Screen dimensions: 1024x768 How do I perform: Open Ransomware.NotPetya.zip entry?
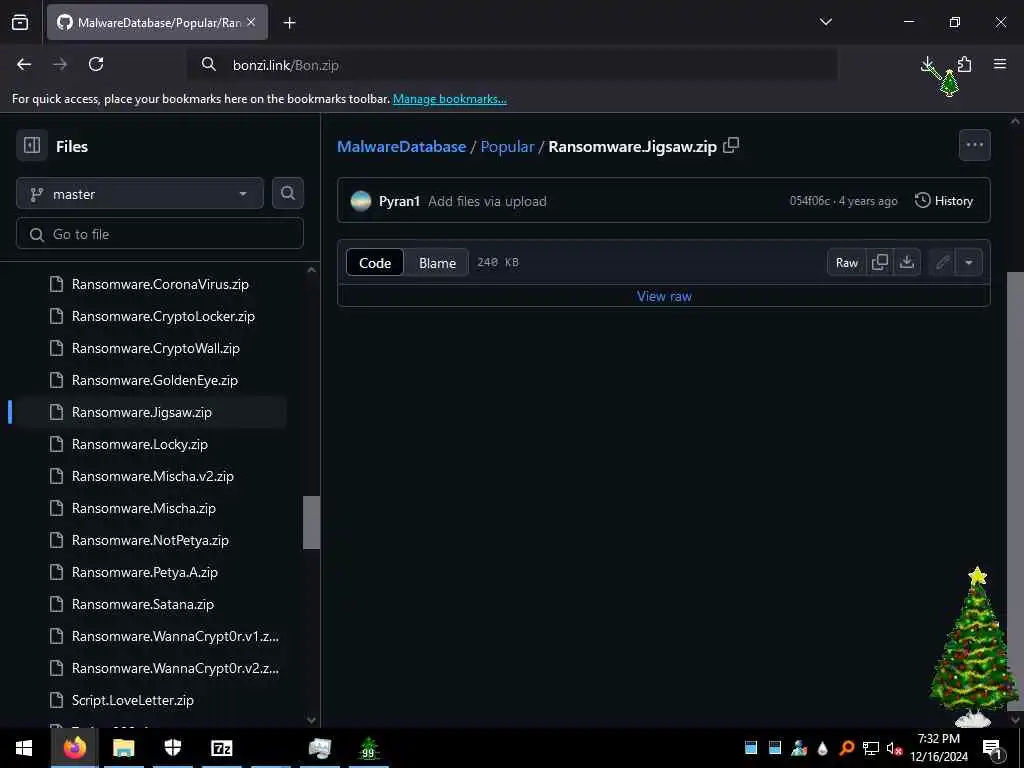tap(149, 540)
